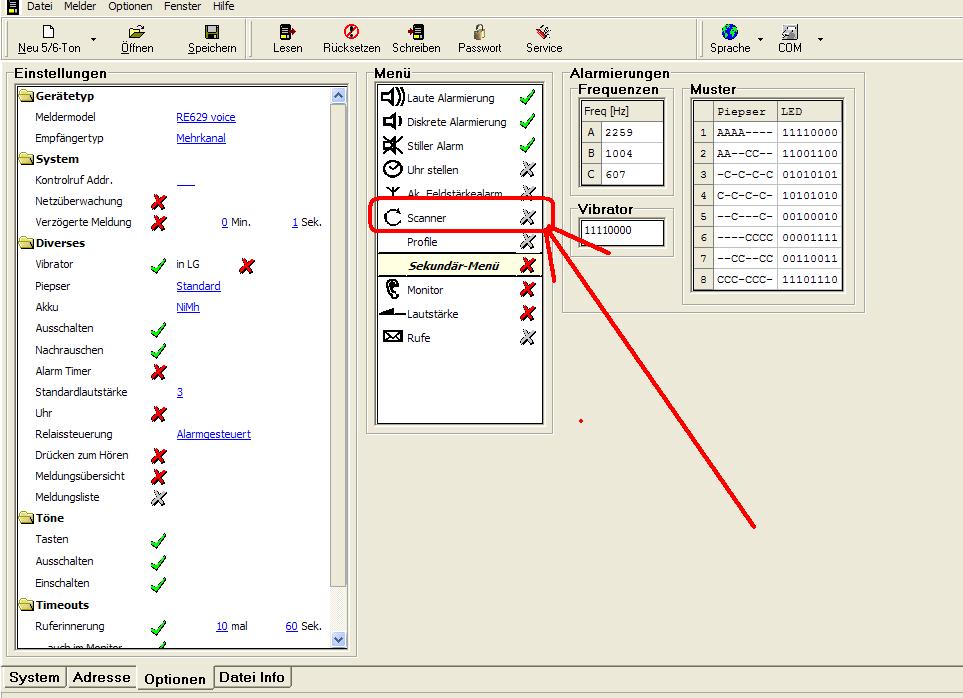Click the Service toolbar icon
Image resolution: width=963 pixels, height=698 pixels.
[544, 33]
